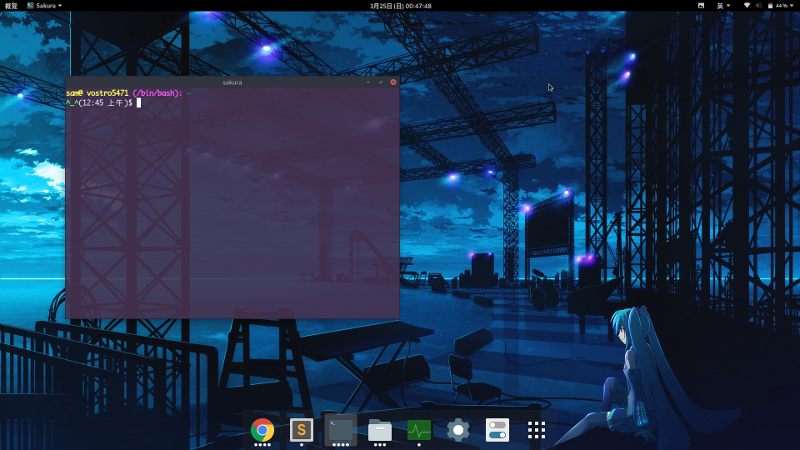Maximize the sakura terminal window

(381, 82)
